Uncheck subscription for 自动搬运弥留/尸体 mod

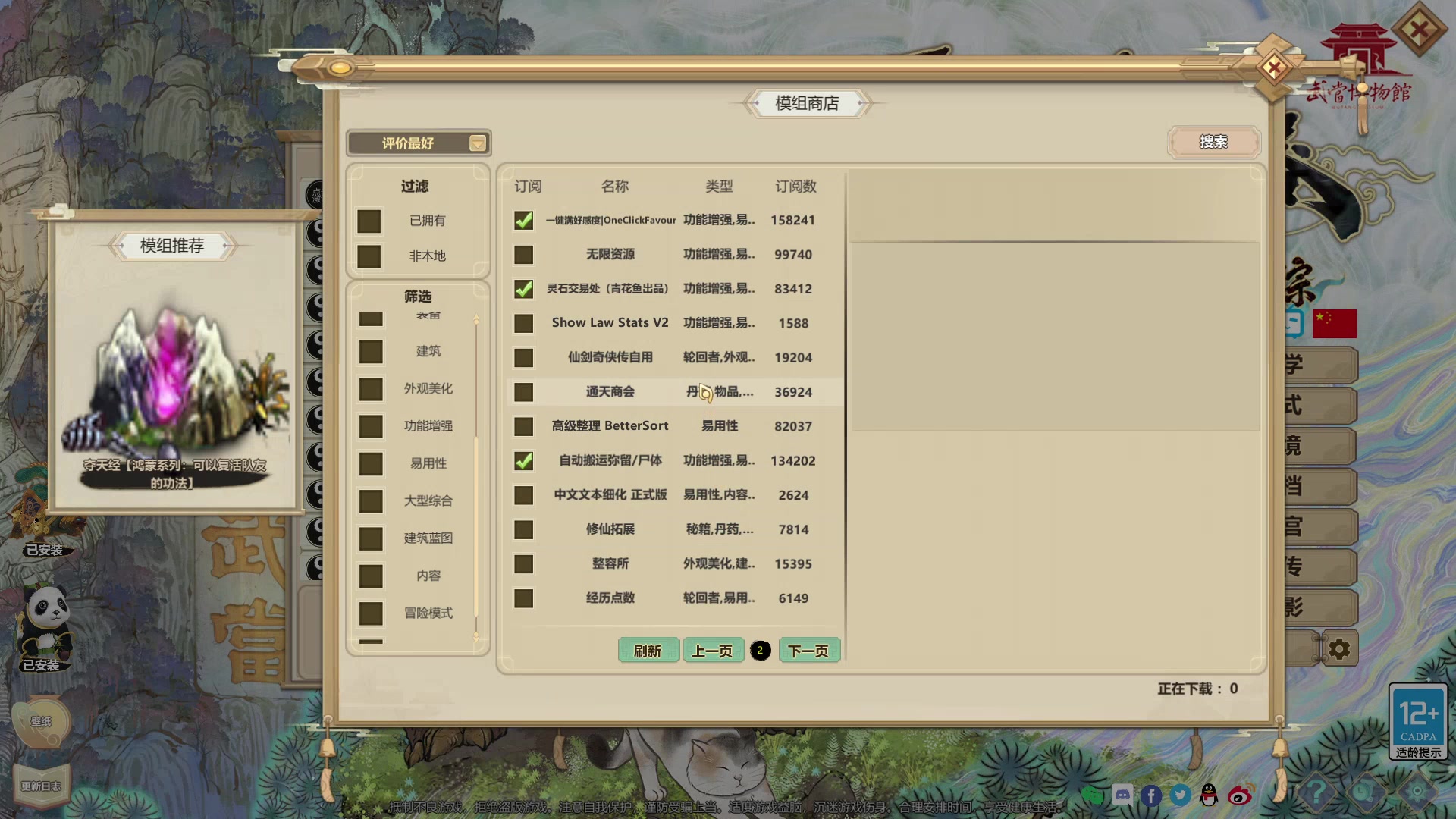[523, 460]
